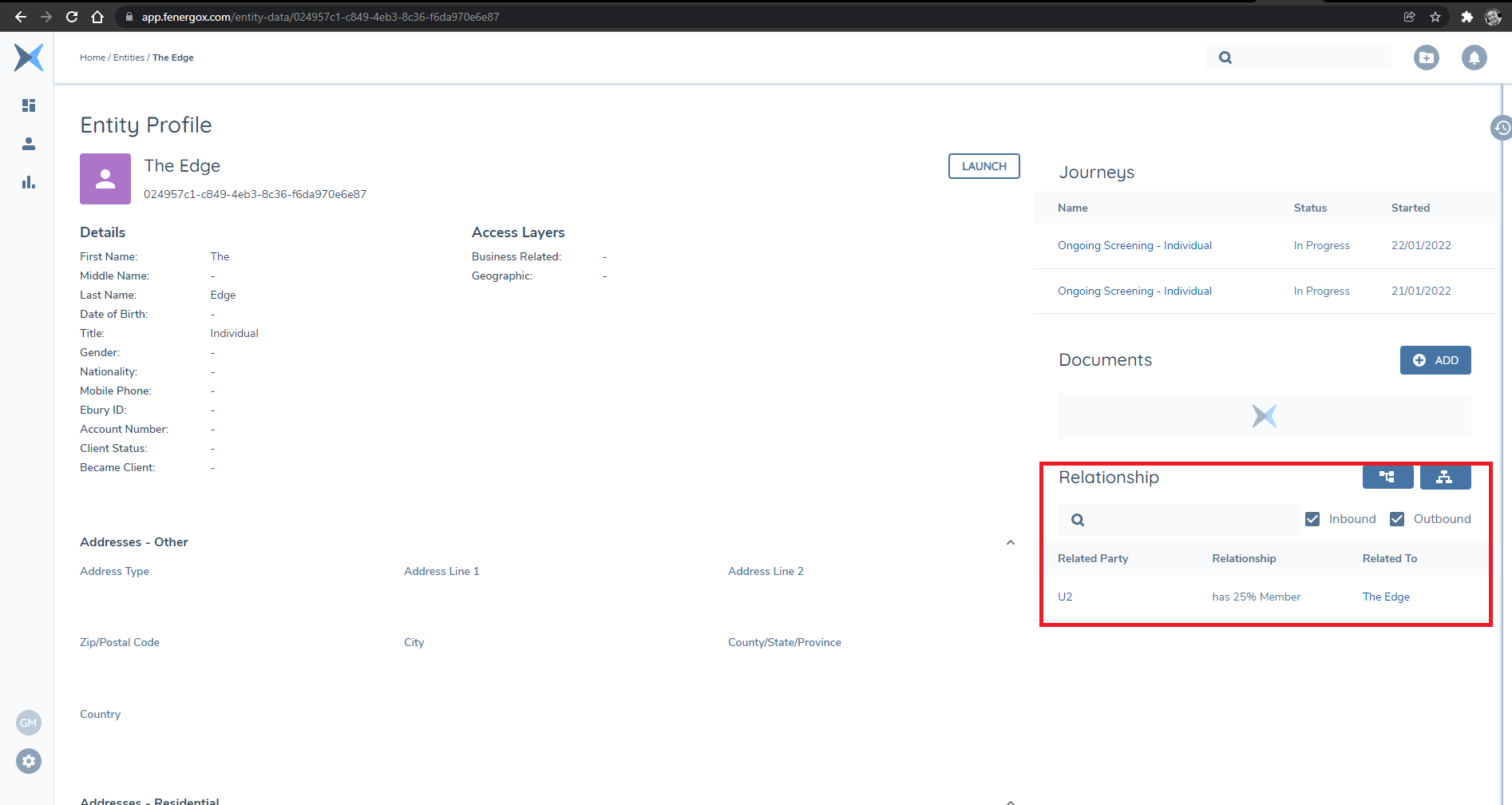Collapse the Addresses - Other section
This screenshot has height=805, width=1512.
[x=1010, y=542]
